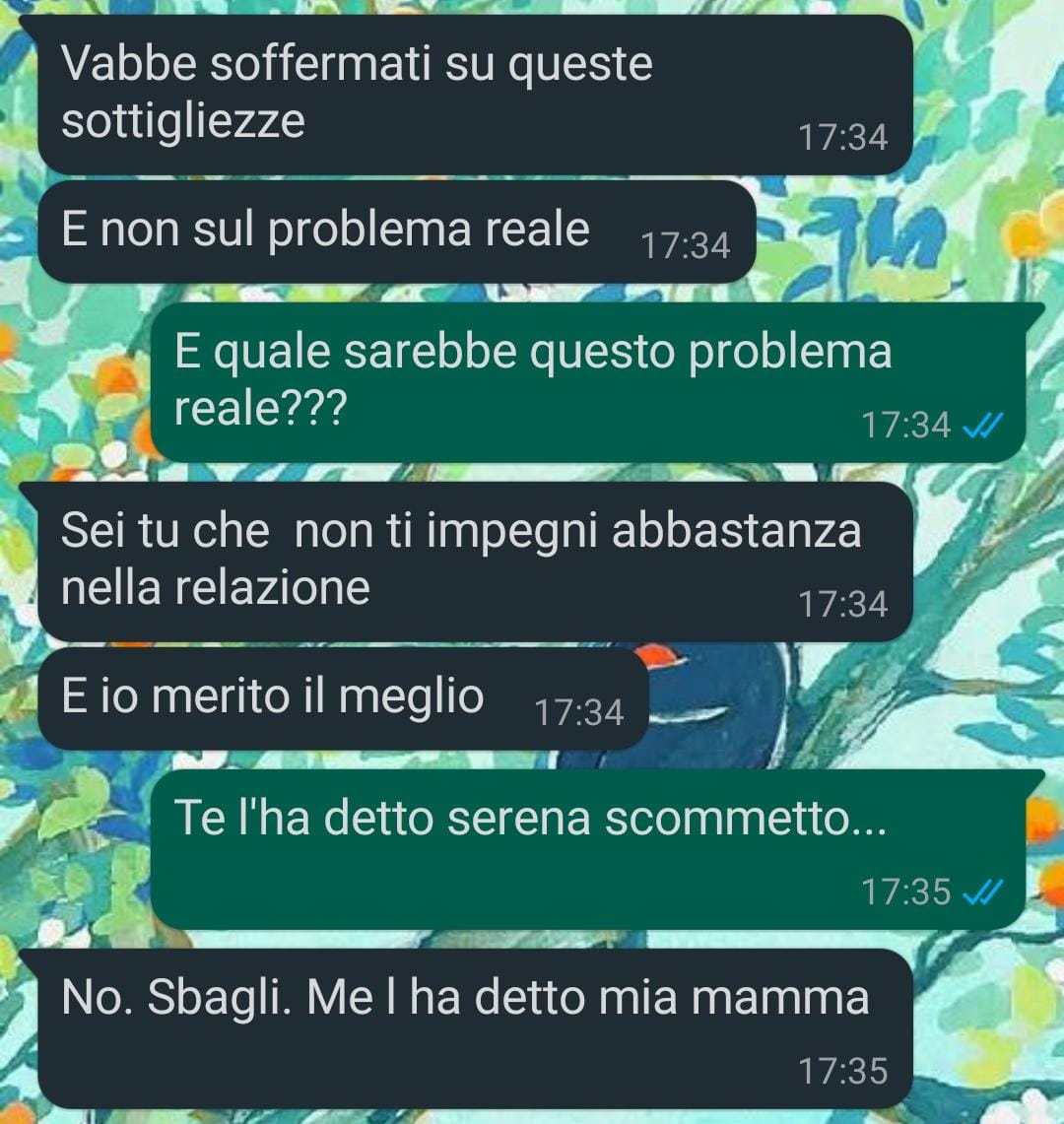Tap the "No. Sbagli. Me l ha detto mia mamma" message
Screen dimensions: 1064x1124
(475, 1028)
